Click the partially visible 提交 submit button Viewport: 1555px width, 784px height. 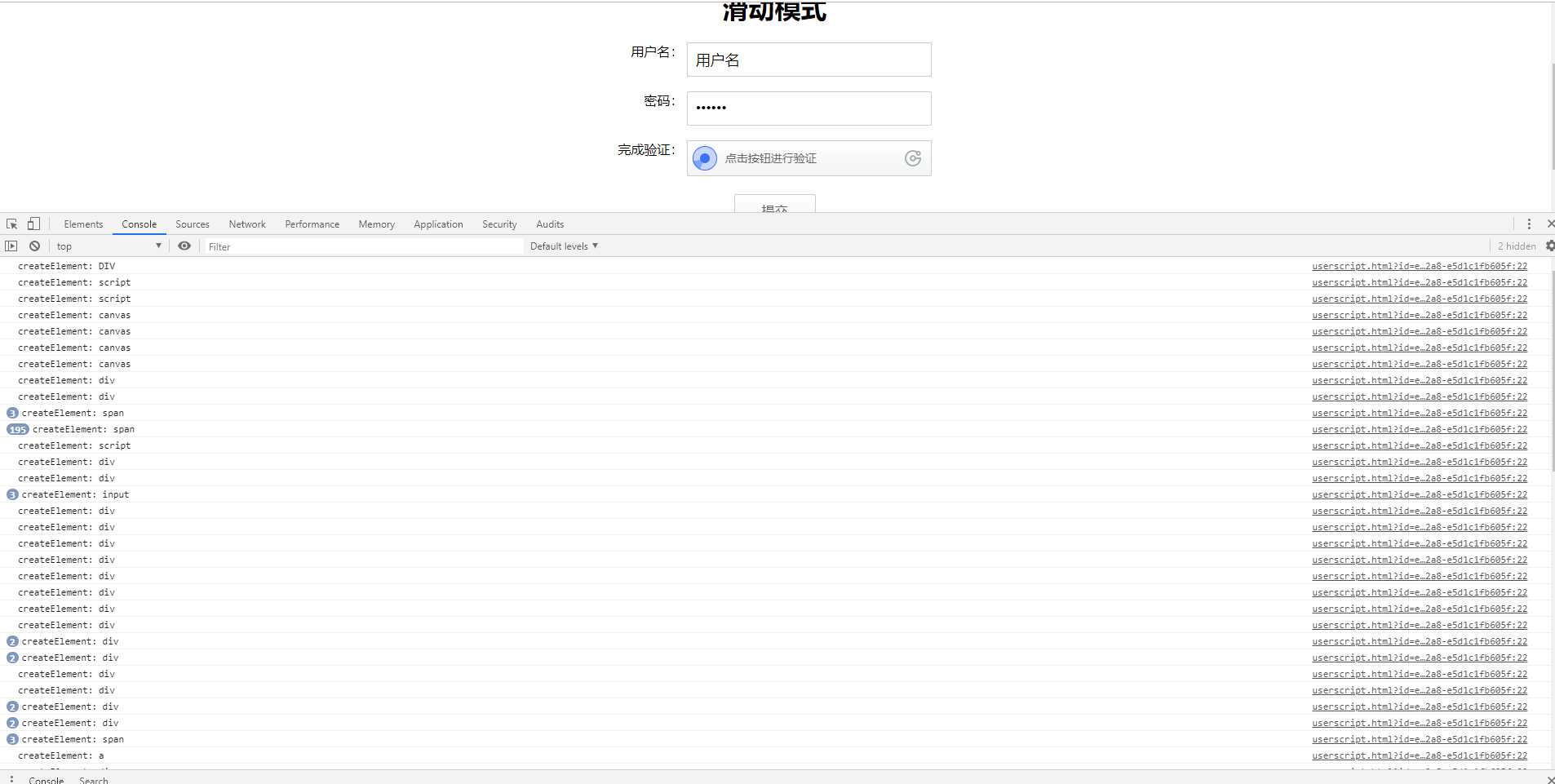tap(774, 204)
